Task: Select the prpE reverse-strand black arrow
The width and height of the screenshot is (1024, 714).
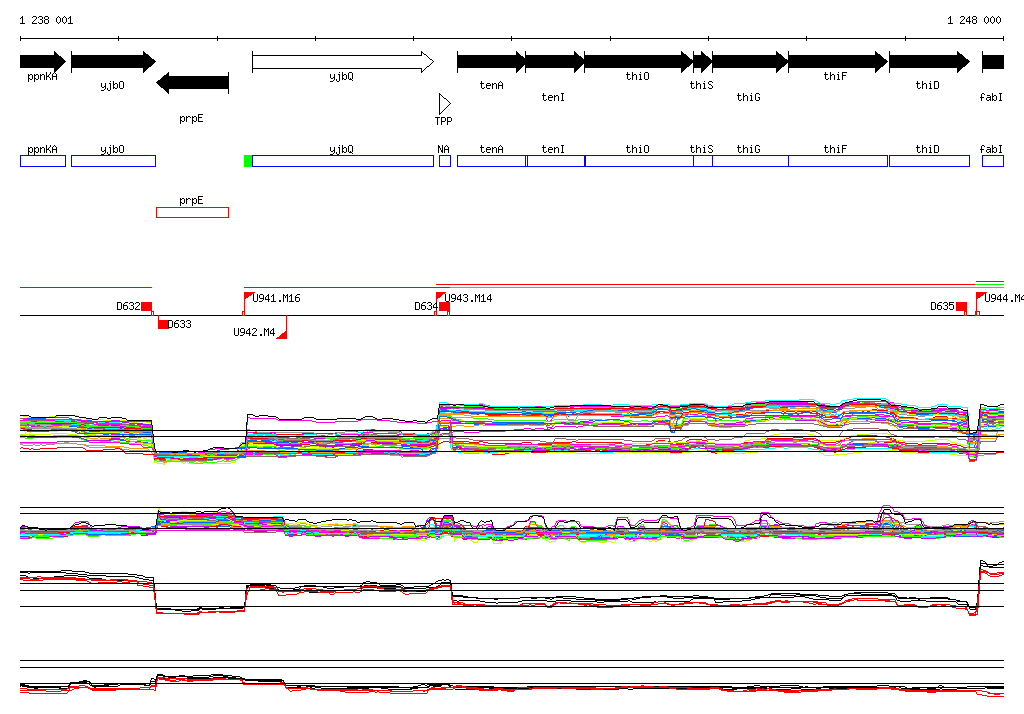Action: click(x=193, y=83)
